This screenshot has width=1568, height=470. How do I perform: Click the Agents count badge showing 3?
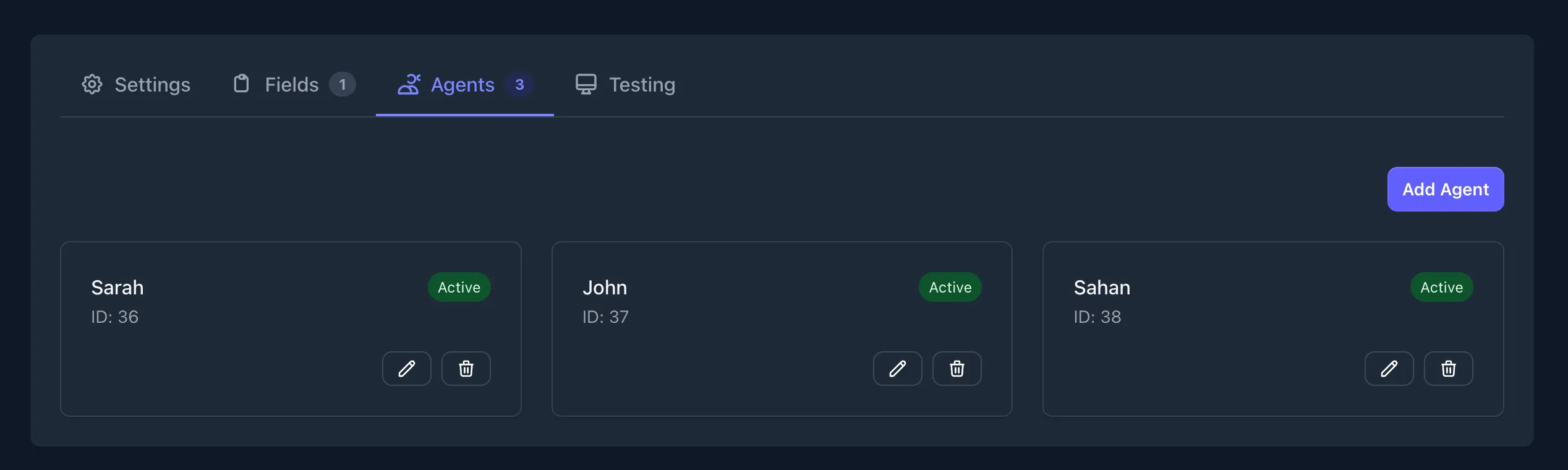519,84
